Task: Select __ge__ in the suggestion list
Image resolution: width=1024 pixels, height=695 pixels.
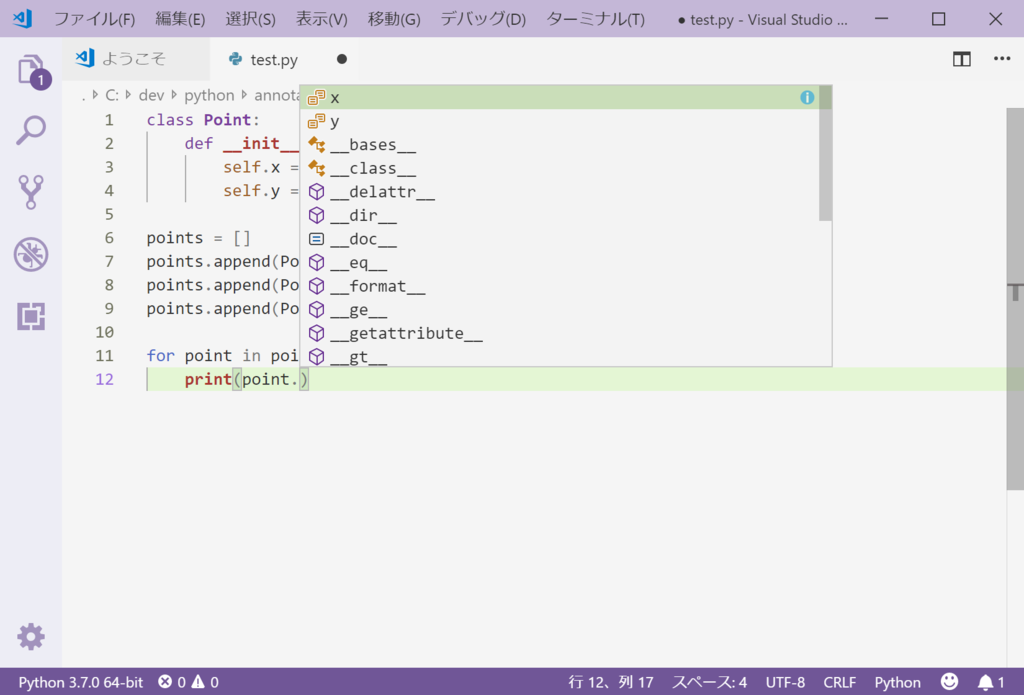Action: point(560,309)
